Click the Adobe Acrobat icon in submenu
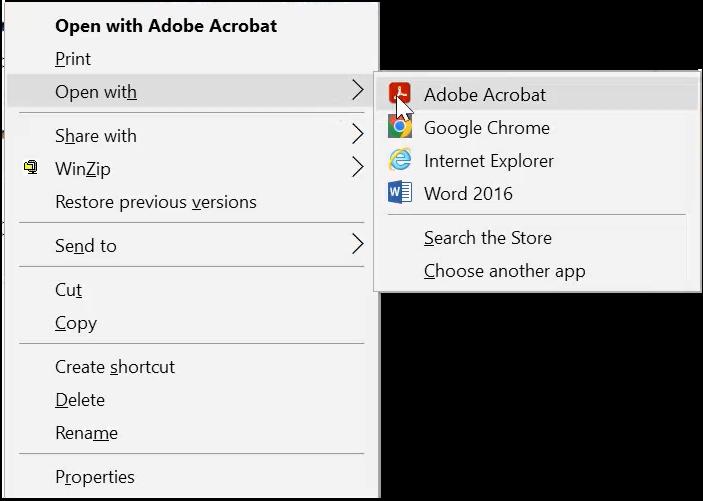This screenshot has height=501, width=703. 399,94
